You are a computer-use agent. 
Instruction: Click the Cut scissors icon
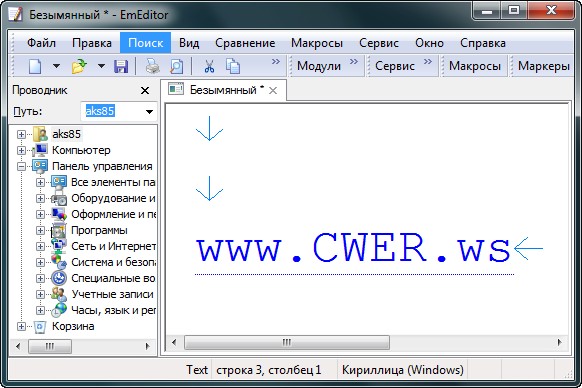pyautogui.click(x=209, y=66)
